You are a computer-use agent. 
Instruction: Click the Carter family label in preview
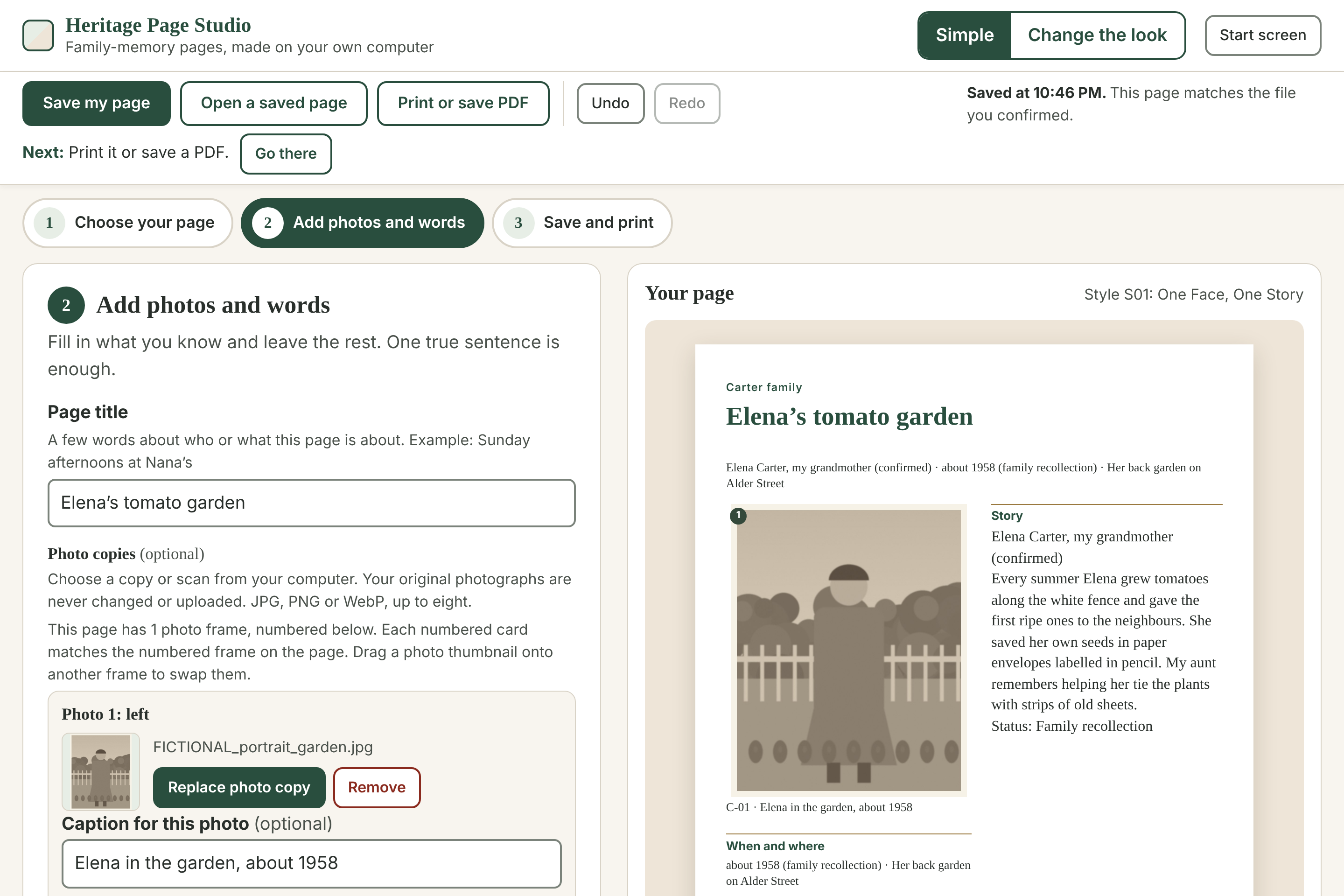[764, 387]
